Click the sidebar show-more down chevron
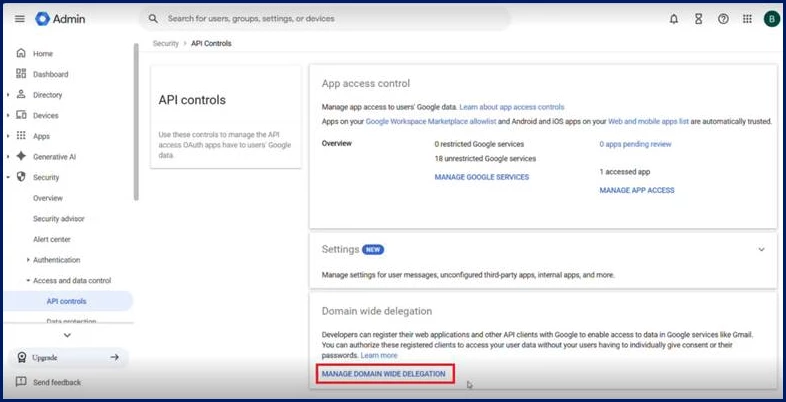This screenshot has width=786, height=402. pyautogui.click(x=68, y=335)
